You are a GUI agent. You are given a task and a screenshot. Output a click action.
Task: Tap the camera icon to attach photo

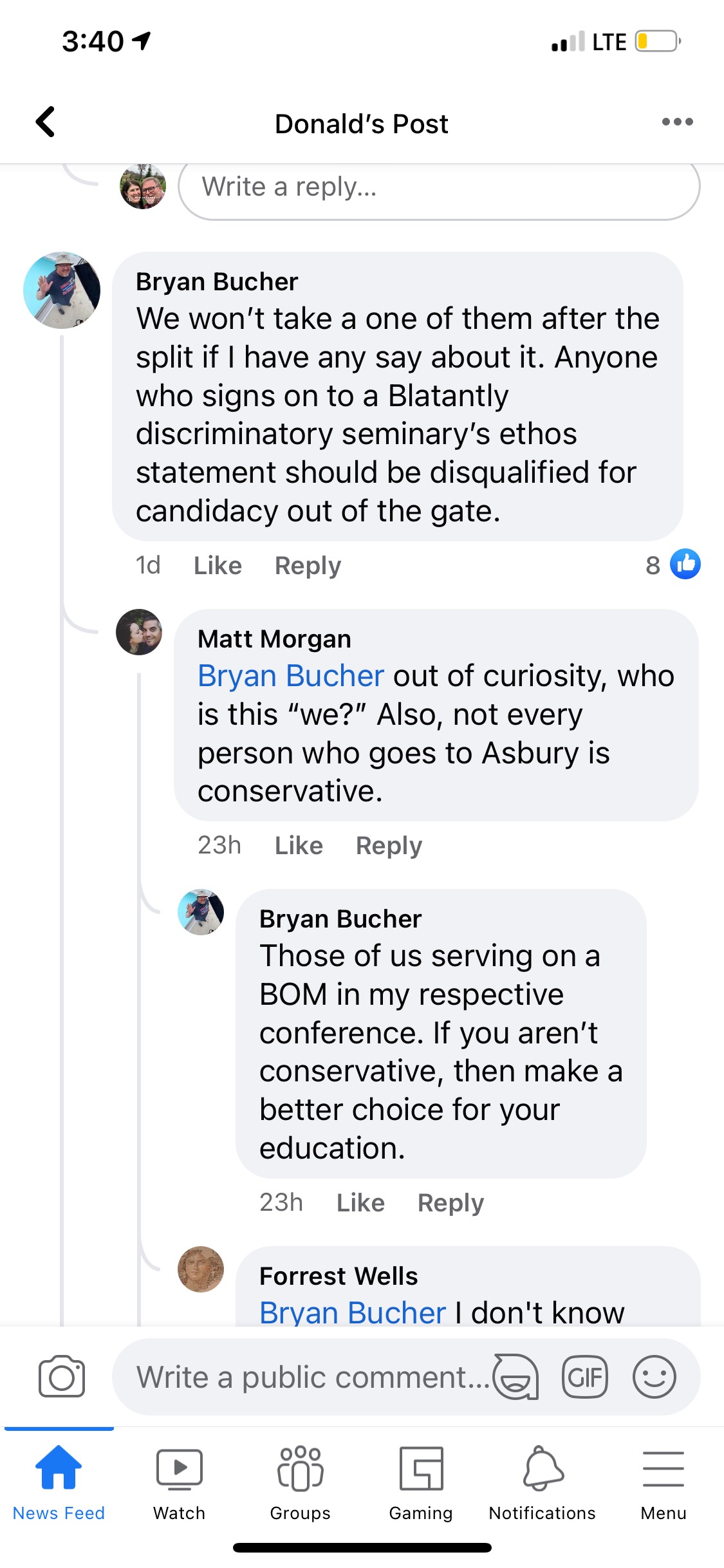pos(62,1377)
